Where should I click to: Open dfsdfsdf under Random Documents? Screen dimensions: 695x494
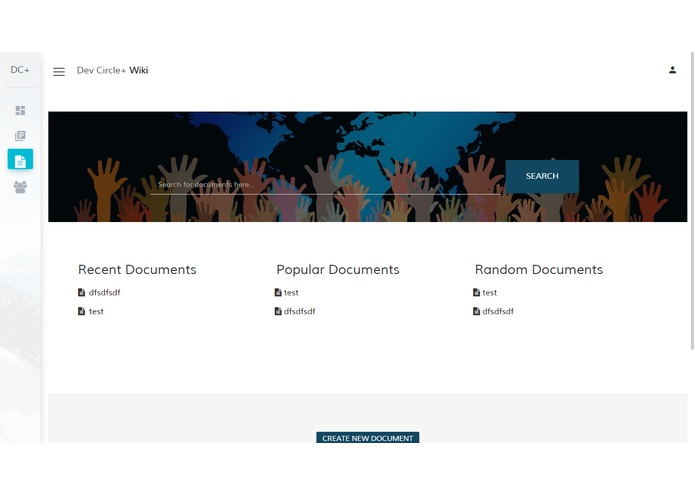[x=498, y=311]
